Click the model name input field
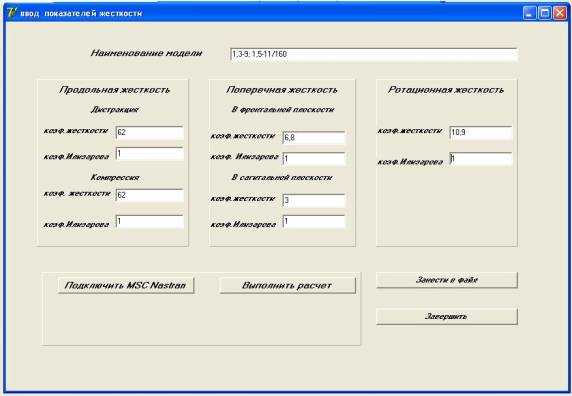The height and width of the screenshot is (396, 572). tap(374, 55)
